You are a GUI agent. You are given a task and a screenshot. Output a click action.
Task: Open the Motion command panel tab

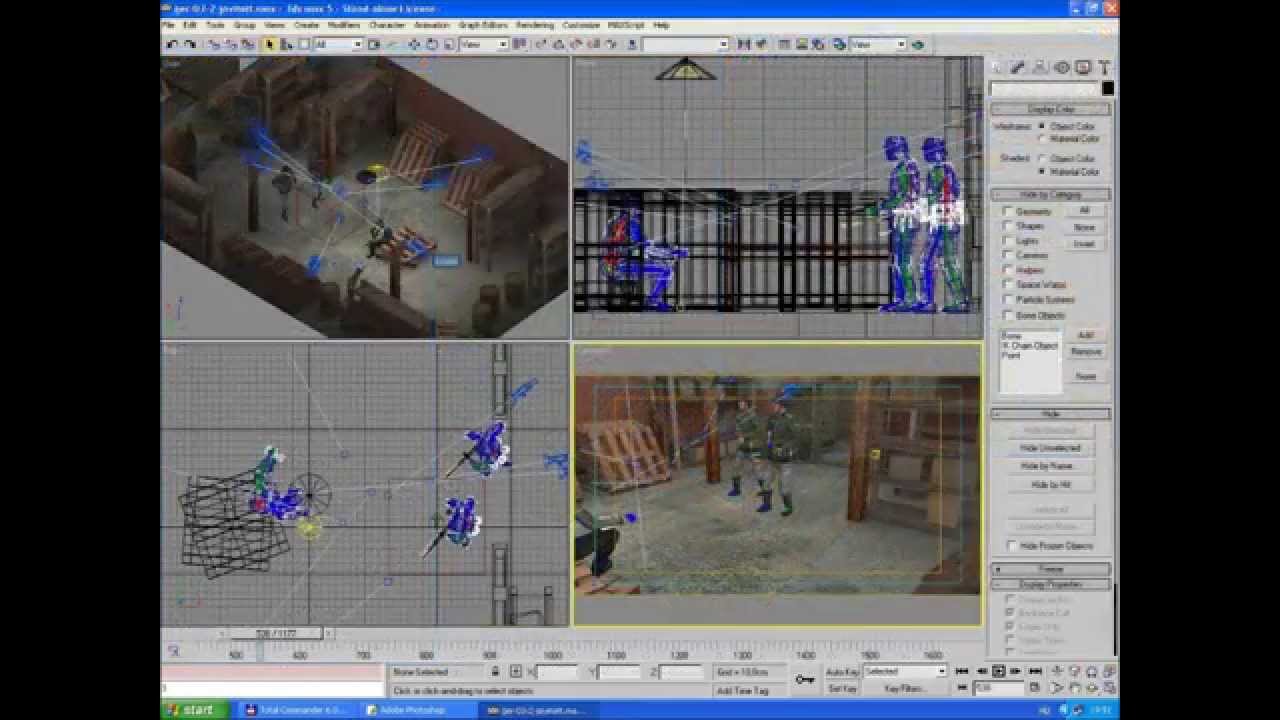coord(1061,68)
